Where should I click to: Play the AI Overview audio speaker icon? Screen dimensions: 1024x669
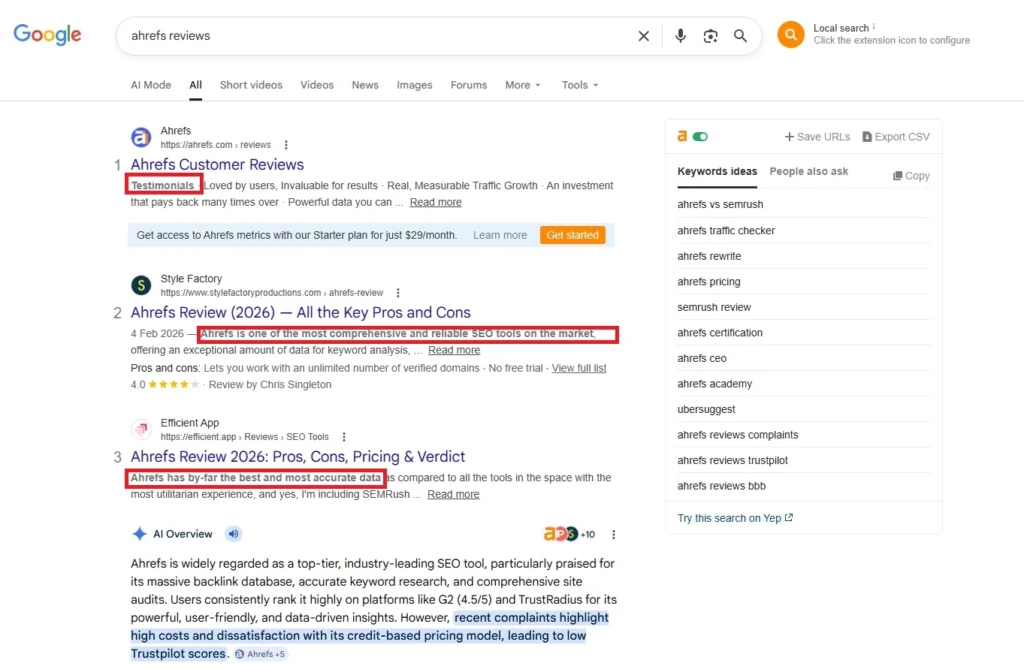coord(233,534)
